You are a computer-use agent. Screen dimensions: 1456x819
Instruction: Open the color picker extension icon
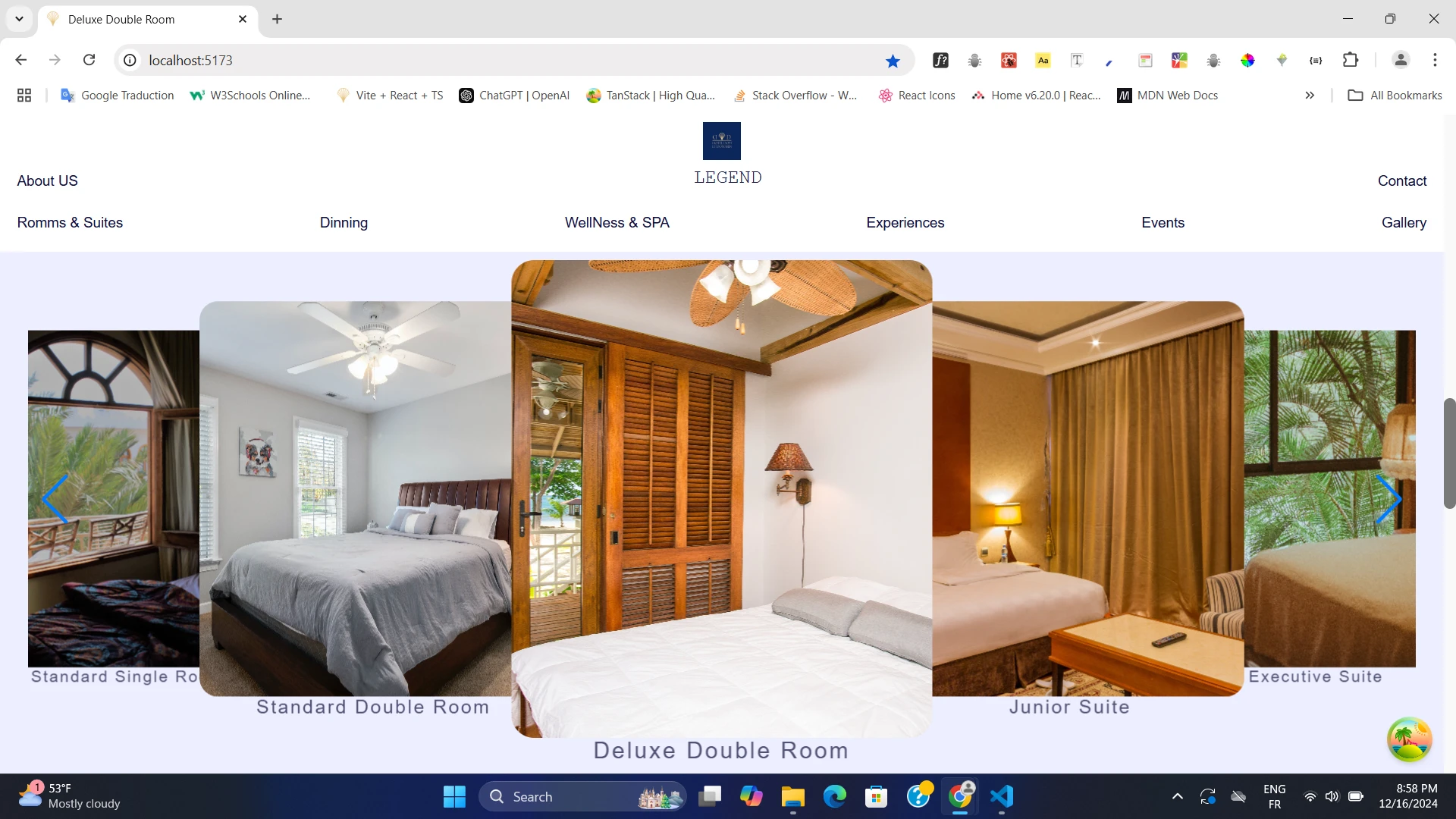click(1247, 60)
